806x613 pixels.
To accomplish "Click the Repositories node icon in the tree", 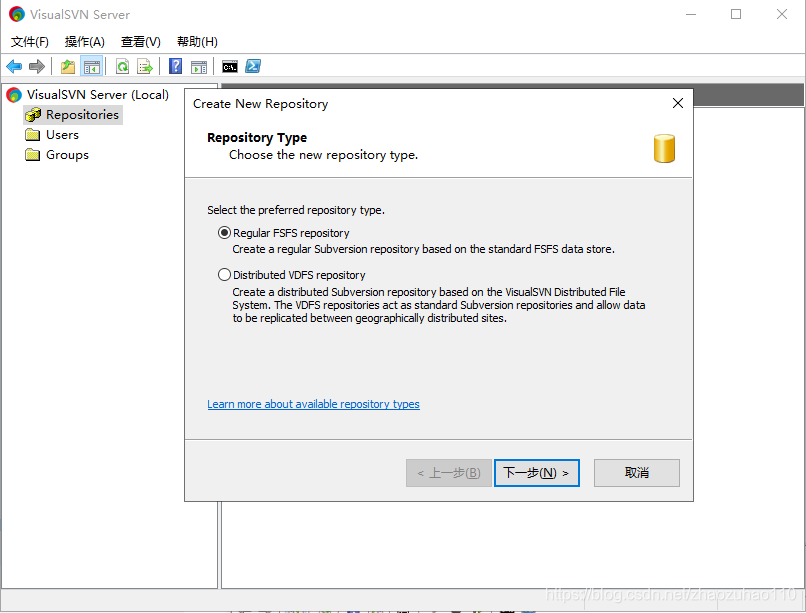I will [x=33, y=115].
